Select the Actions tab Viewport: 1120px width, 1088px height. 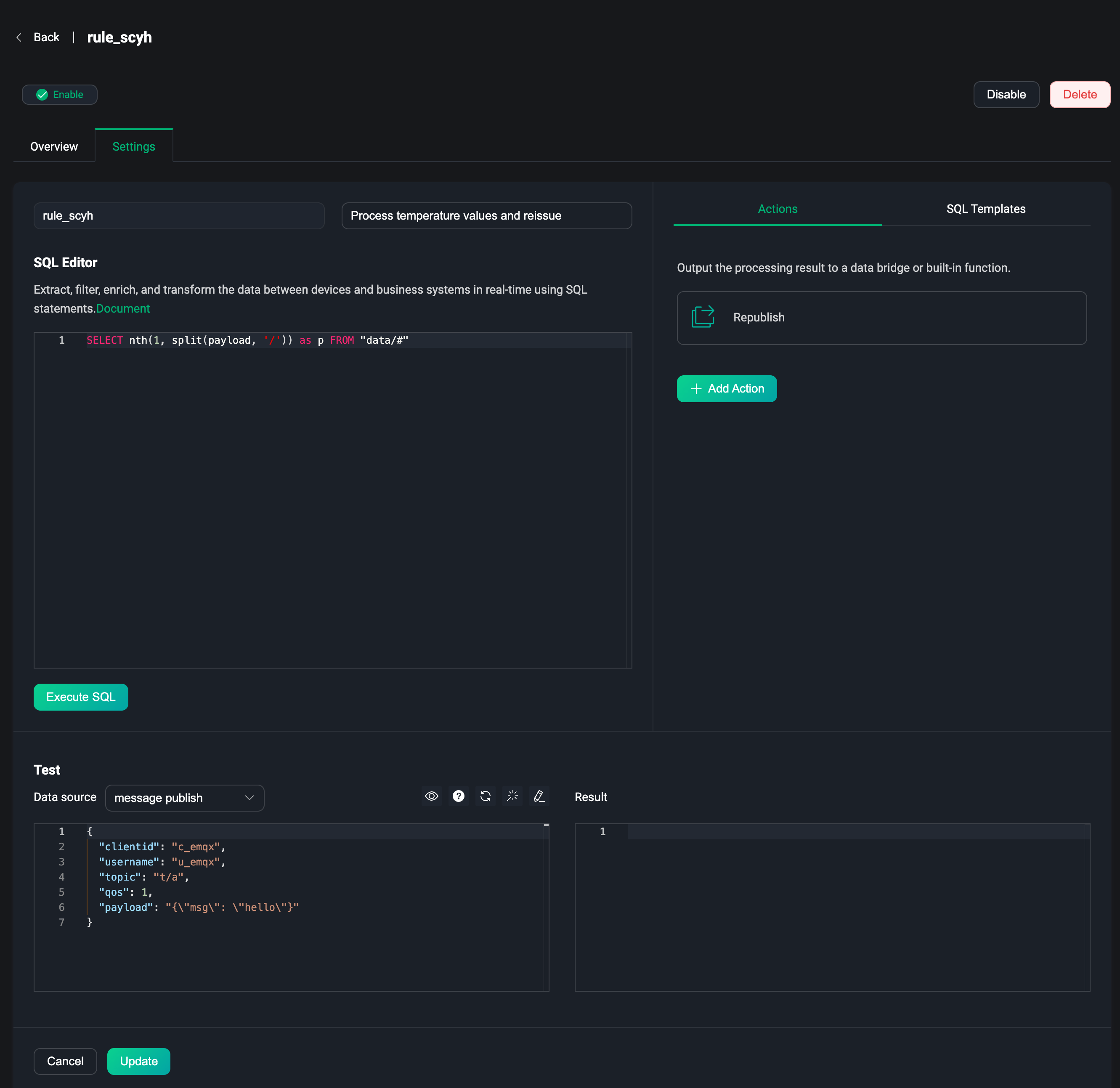[x=777, y=209]
